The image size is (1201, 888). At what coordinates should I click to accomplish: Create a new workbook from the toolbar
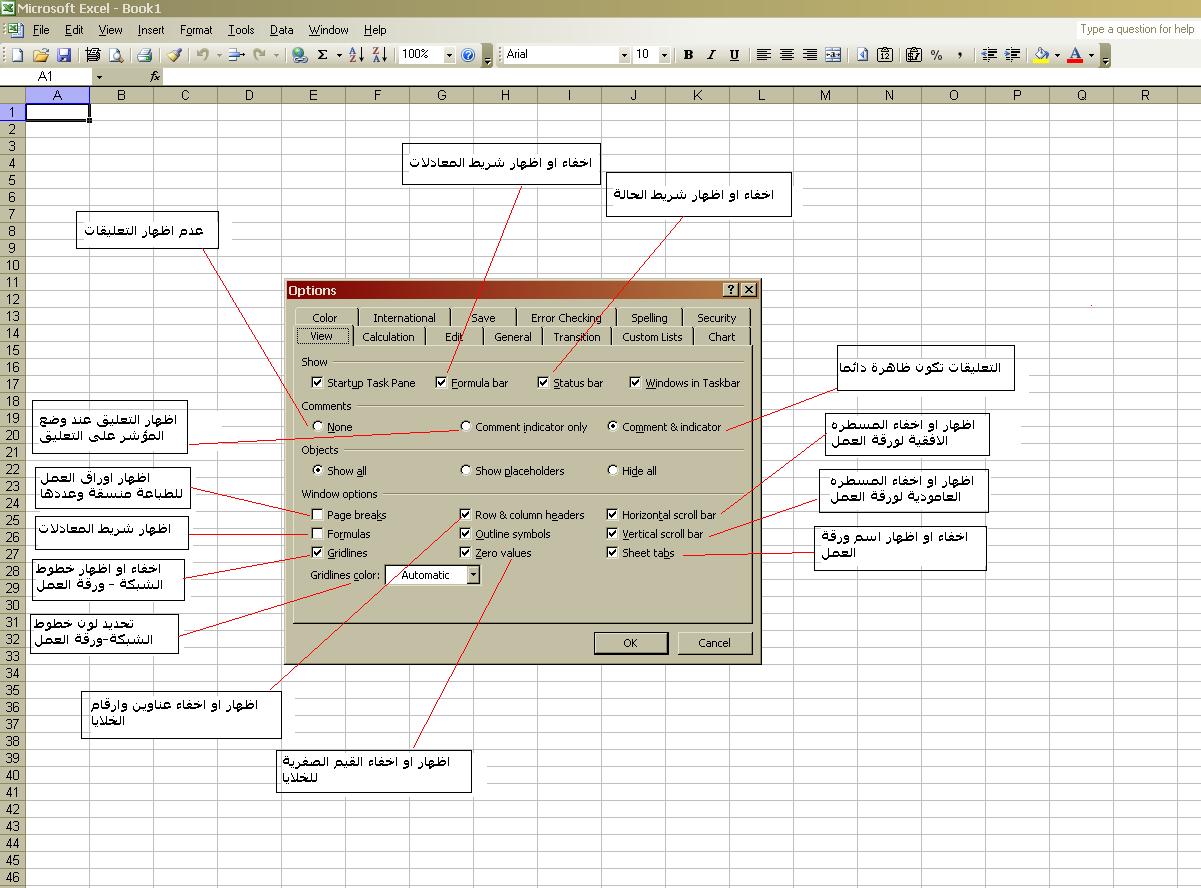click(x=17, y=55)
